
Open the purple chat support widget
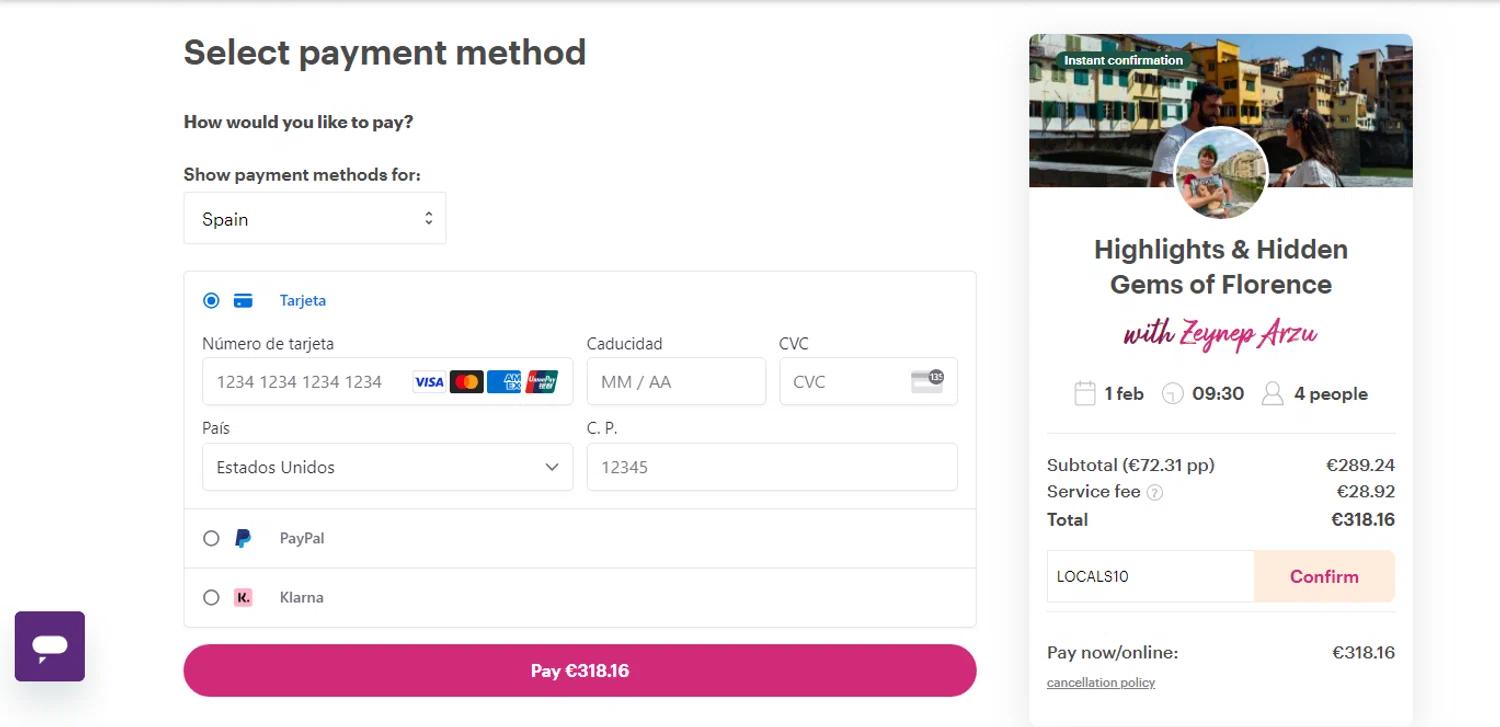tap(50, 646)
